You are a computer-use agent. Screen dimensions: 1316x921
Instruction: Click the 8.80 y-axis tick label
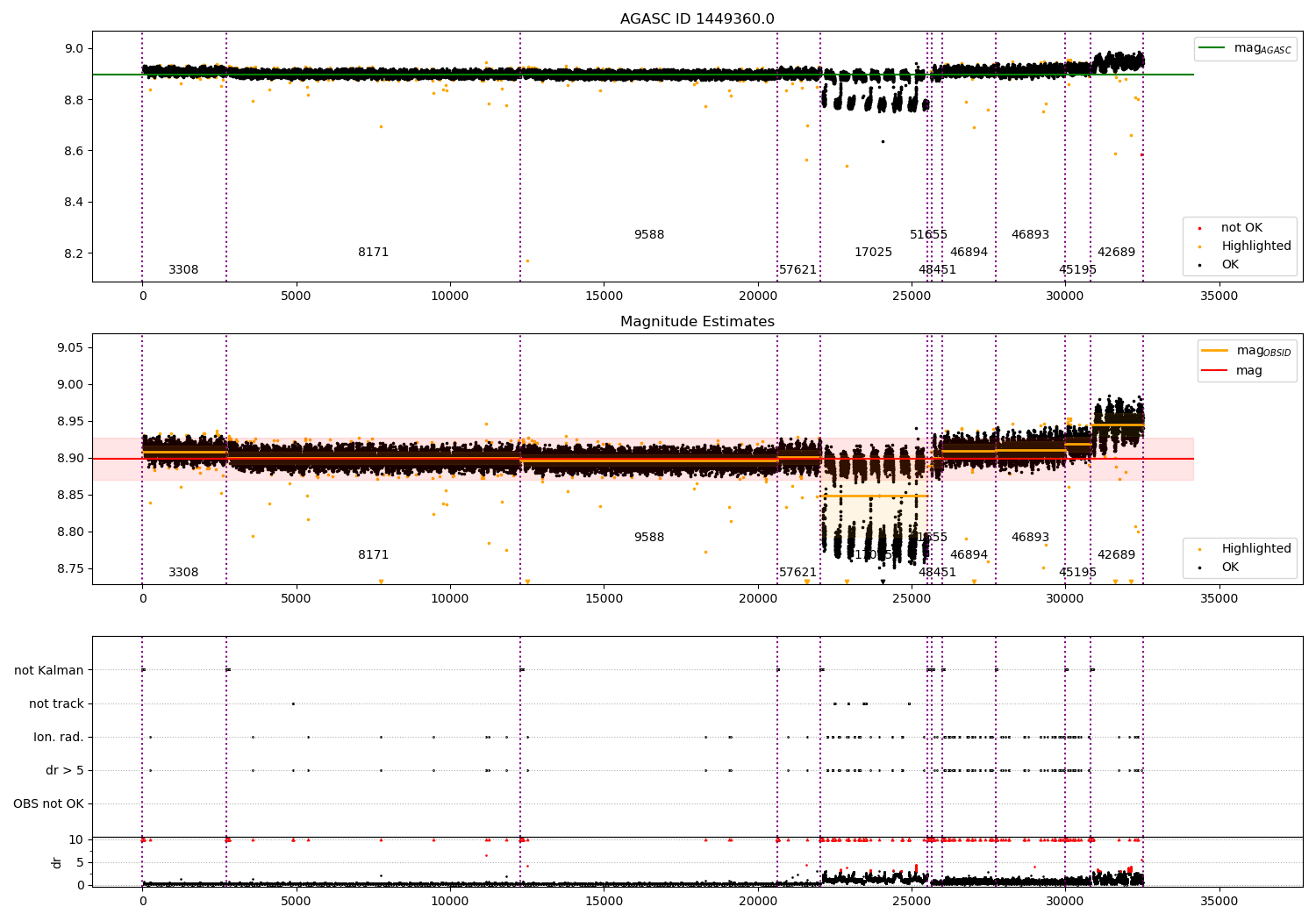70,532
